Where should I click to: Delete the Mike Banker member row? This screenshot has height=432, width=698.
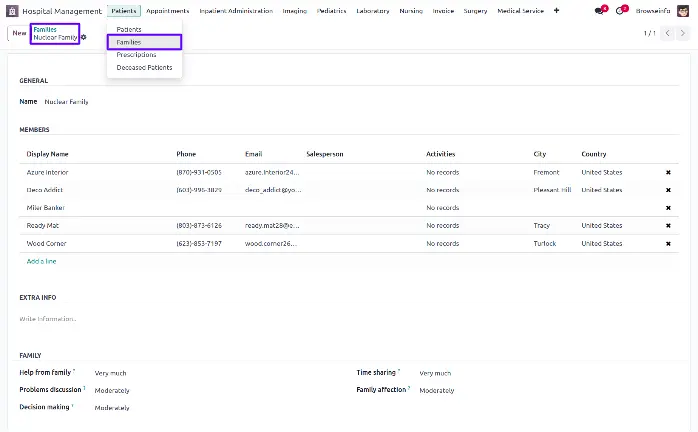coord(668,208)
